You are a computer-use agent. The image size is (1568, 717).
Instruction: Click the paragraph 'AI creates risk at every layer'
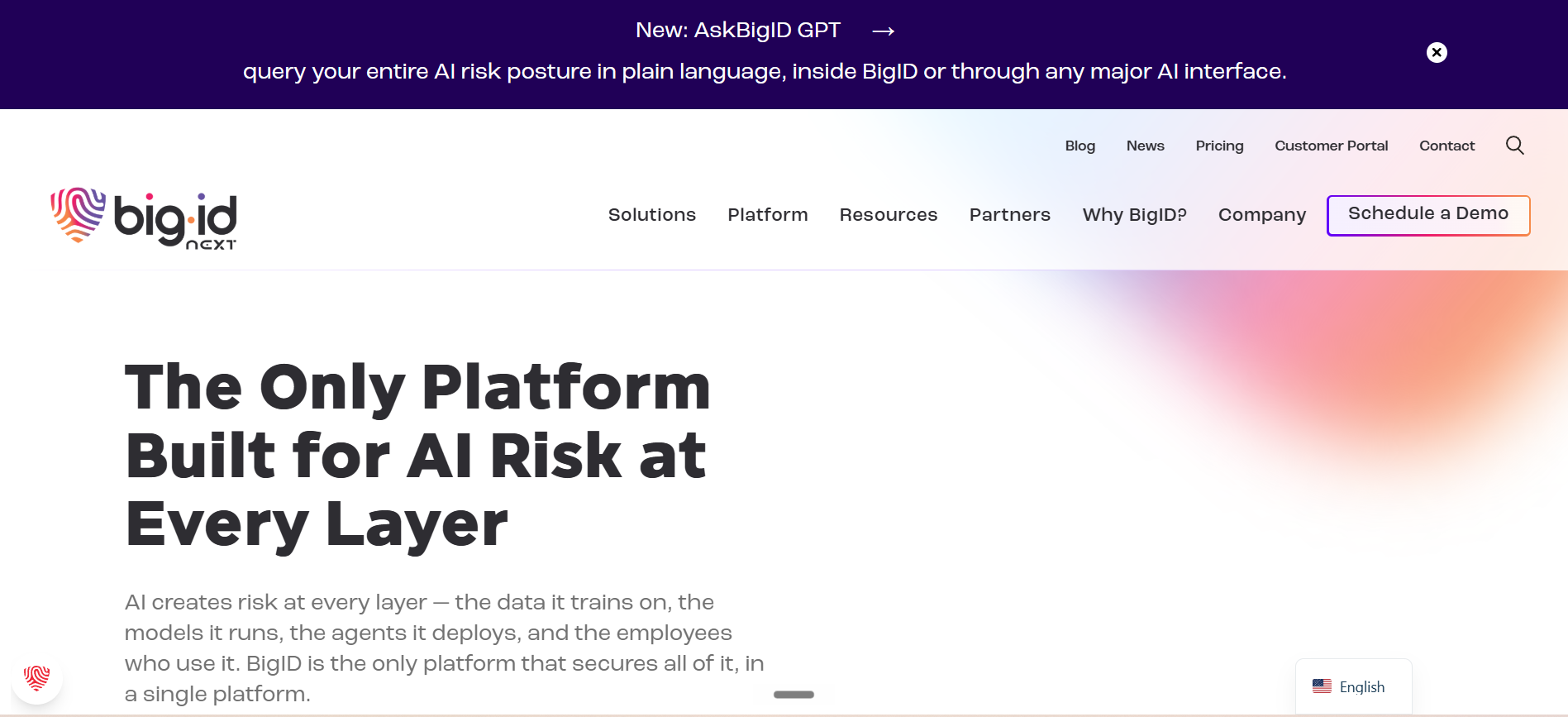(x=445, y=648)
